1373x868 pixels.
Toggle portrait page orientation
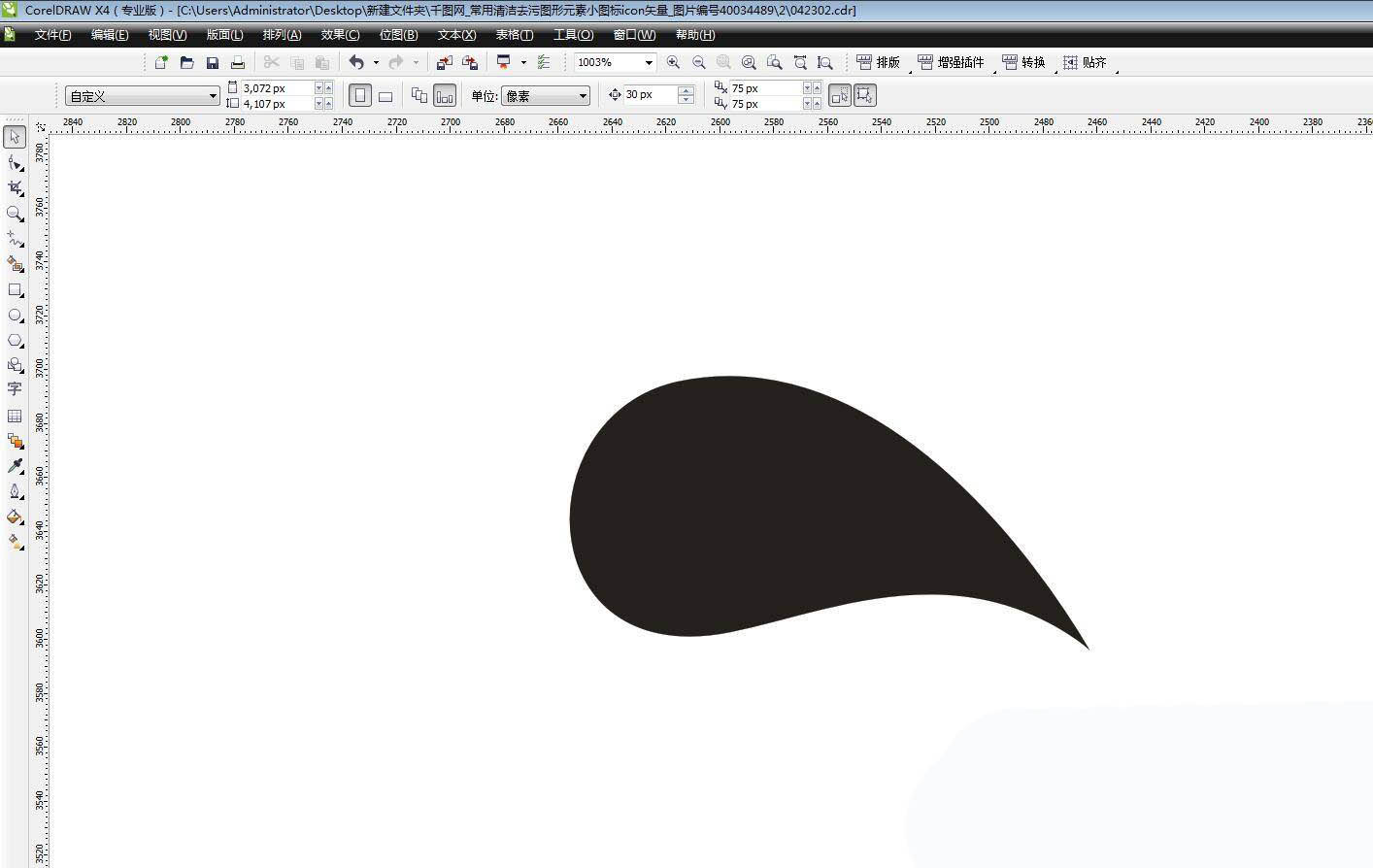[x=360, y=95]
